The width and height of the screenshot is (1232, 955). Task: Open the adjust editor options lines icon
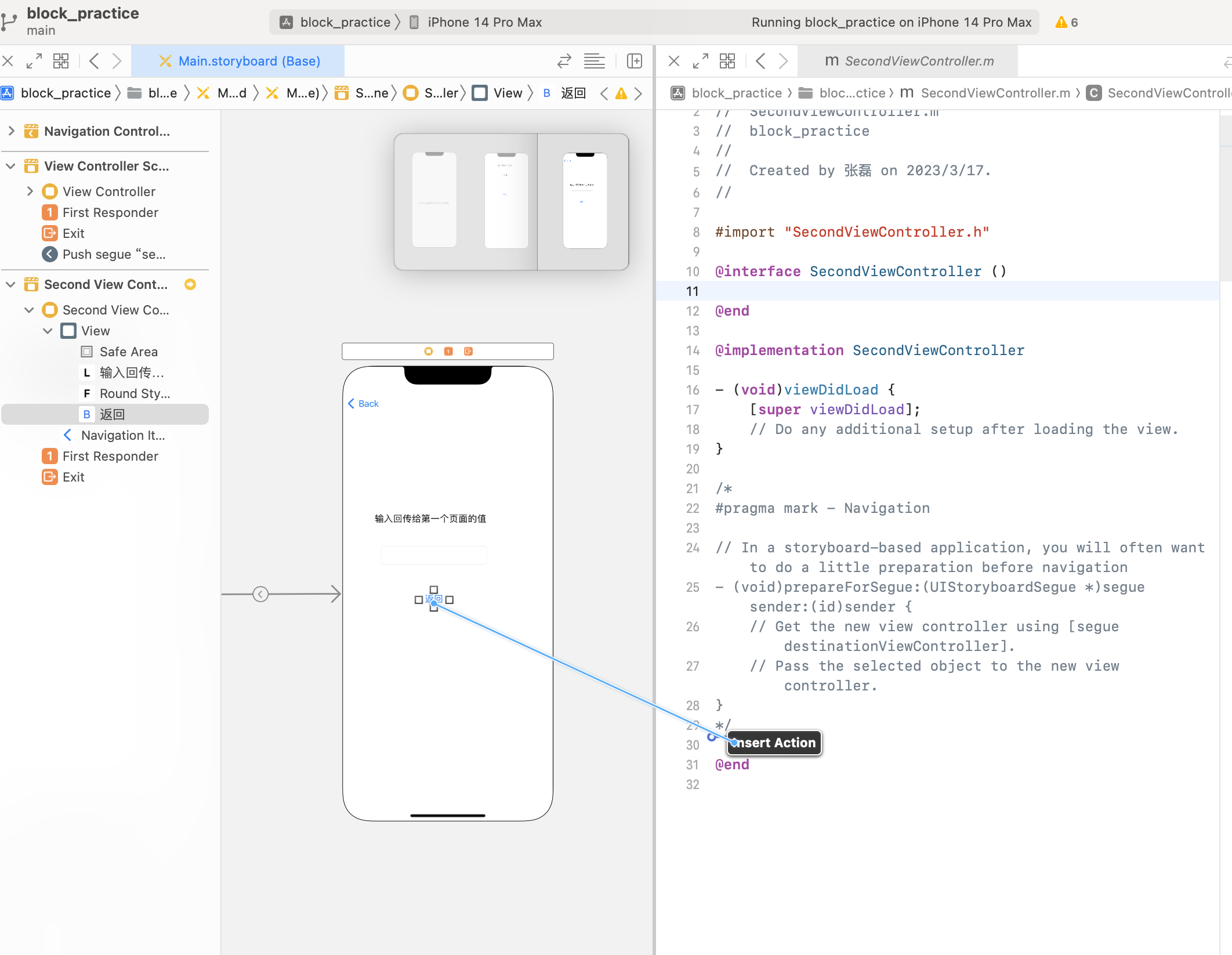coord(595,61)
